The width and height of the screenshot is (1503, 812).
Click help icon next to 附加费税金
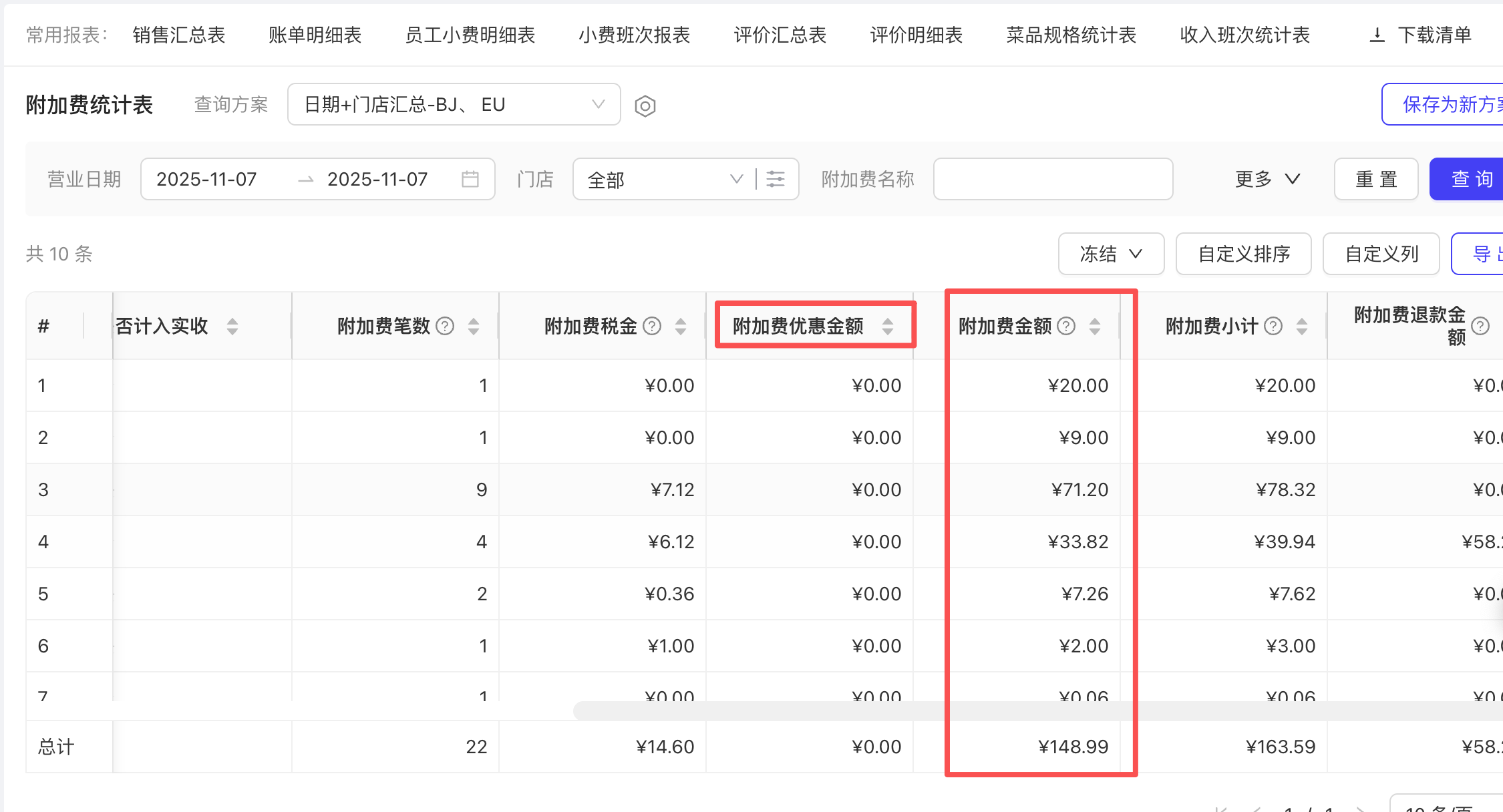click(x=652, y=326)
